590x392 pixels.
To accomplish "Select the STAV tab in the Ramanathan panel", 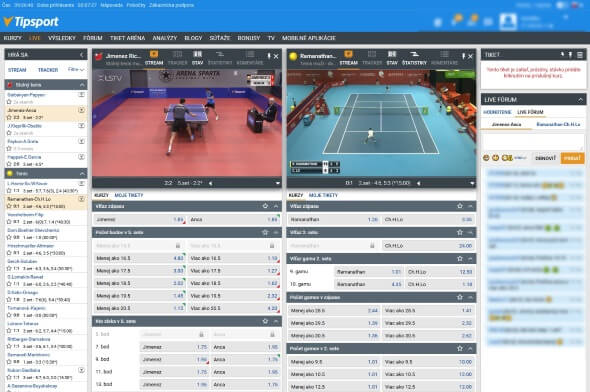I will point(392,58).
